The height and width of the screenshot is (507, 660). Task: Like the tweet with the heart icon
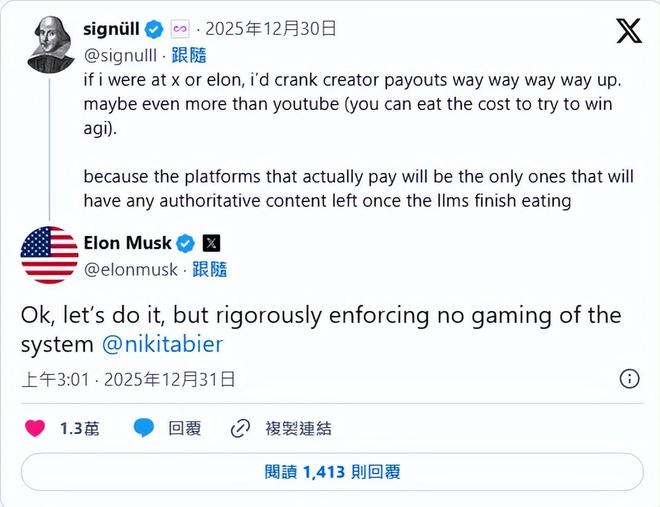[35, 428]
